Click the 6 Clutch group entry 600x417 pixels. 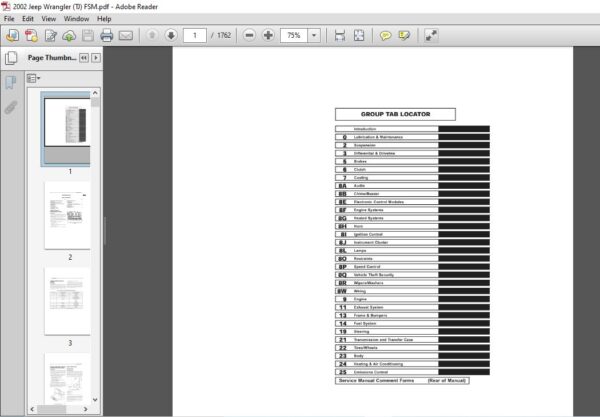pyautogui.click(x=412, y=169)
